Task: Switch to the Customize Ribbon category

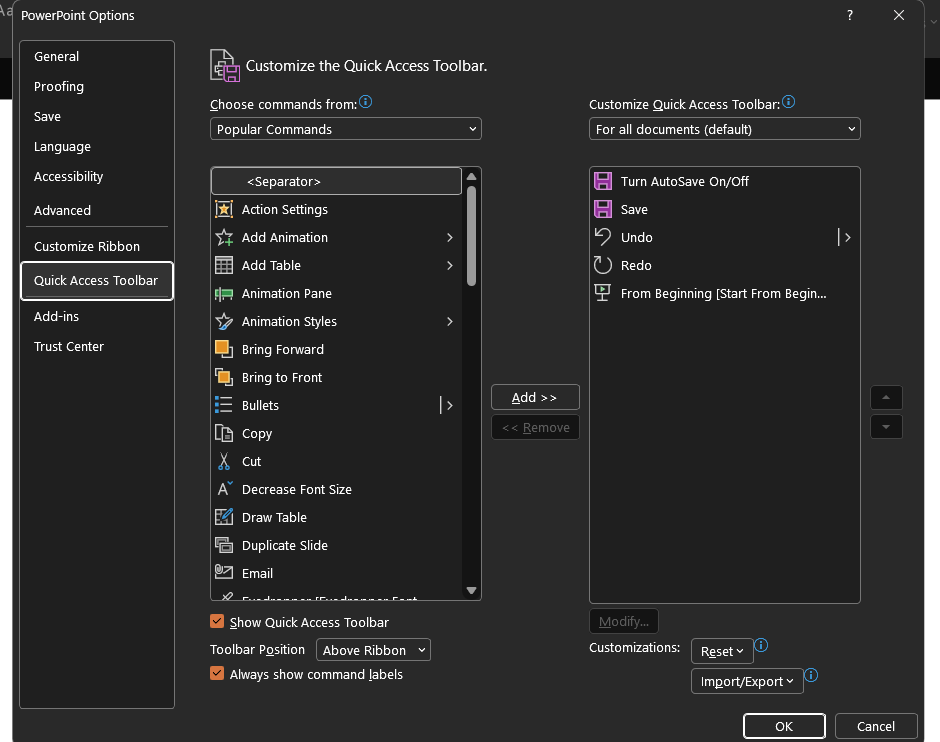Action: [x=87, y=246]
